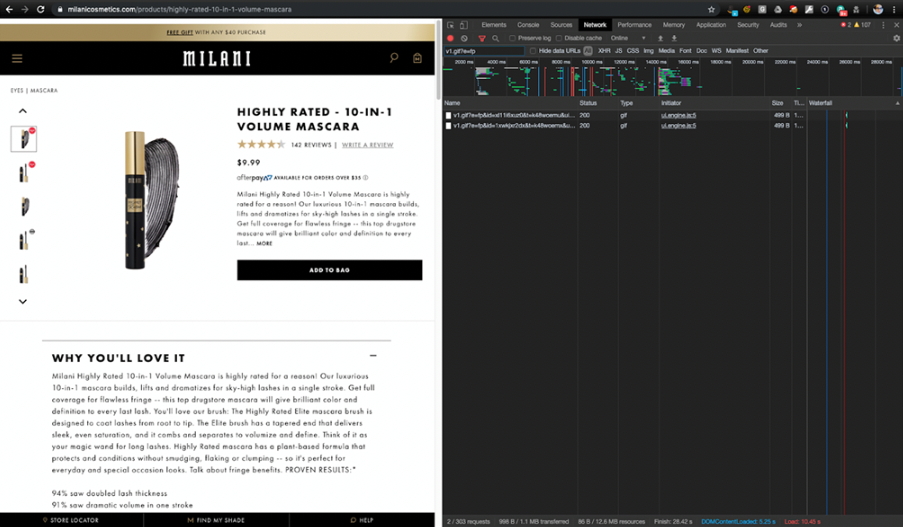Open Find My Shade in bottom bar
Viewport: 903px width, 527px height.
[216, 520]
